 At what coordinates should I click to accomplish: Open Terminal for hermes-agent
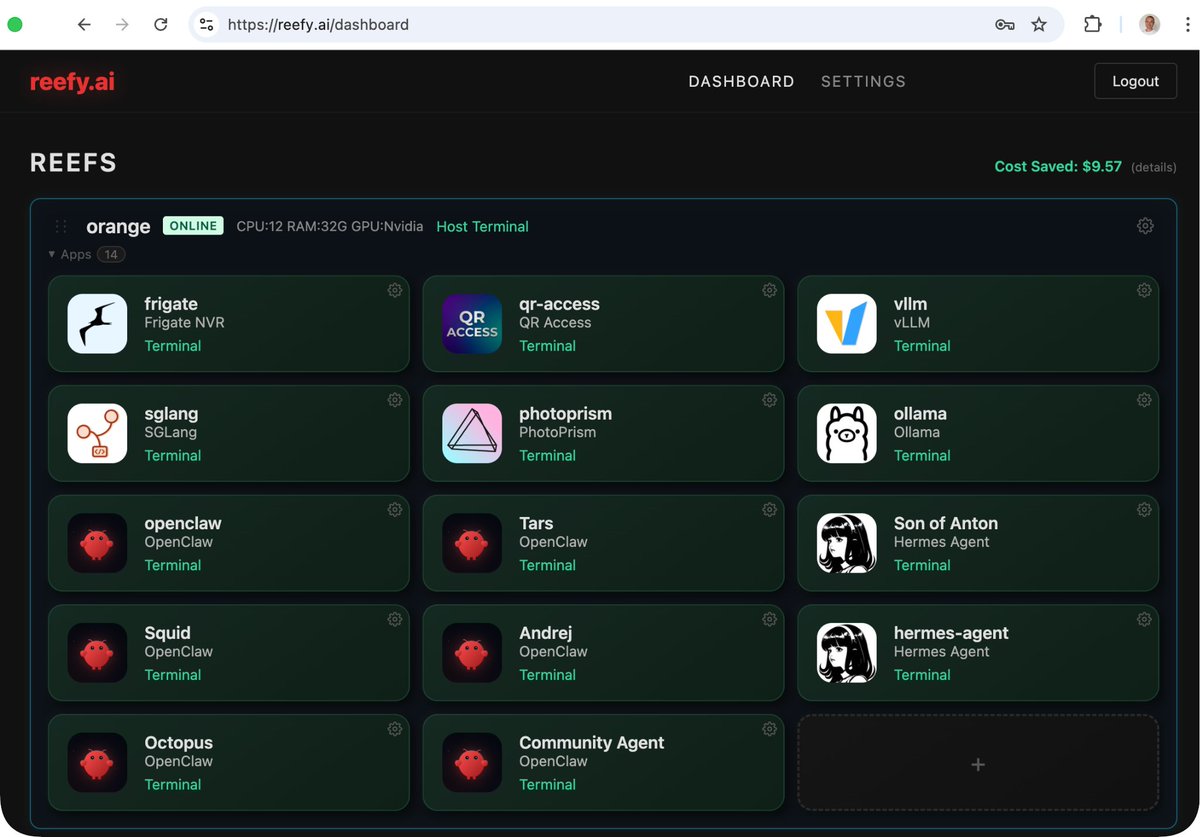click(922, 675)
